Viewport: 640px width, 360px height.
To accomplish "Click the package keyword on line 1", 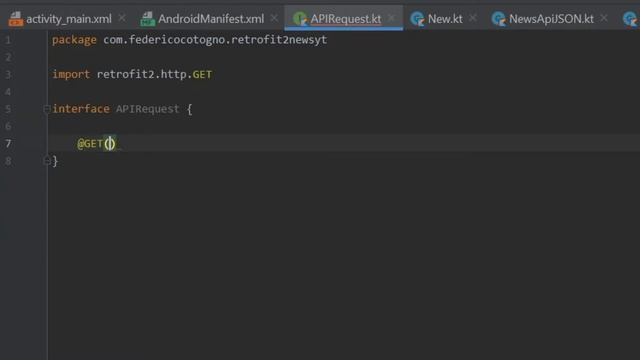I will coord(74,40).
